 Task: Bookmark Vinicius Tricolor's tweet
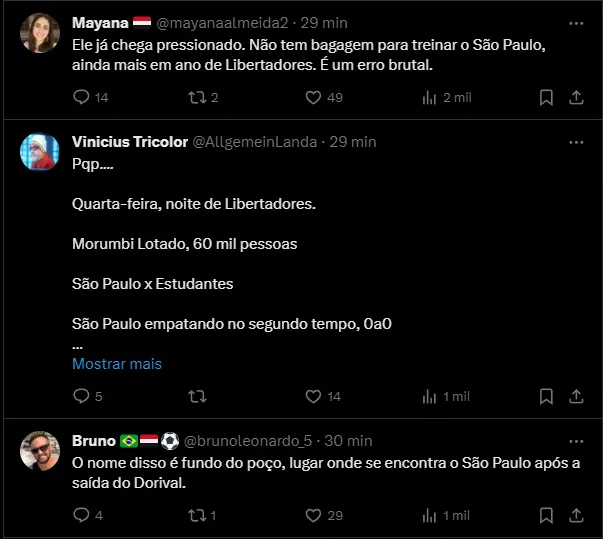546,396
